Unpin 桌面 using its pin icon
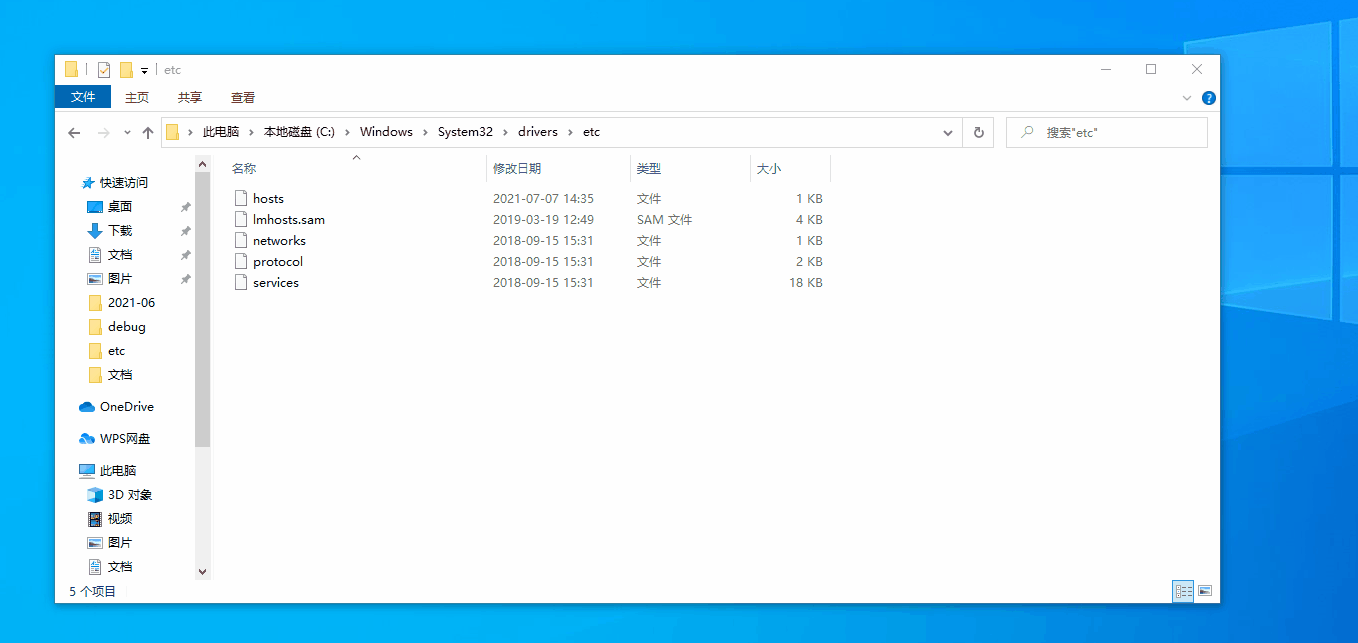This screenshot has height=643, width=1358. point(185,207)
